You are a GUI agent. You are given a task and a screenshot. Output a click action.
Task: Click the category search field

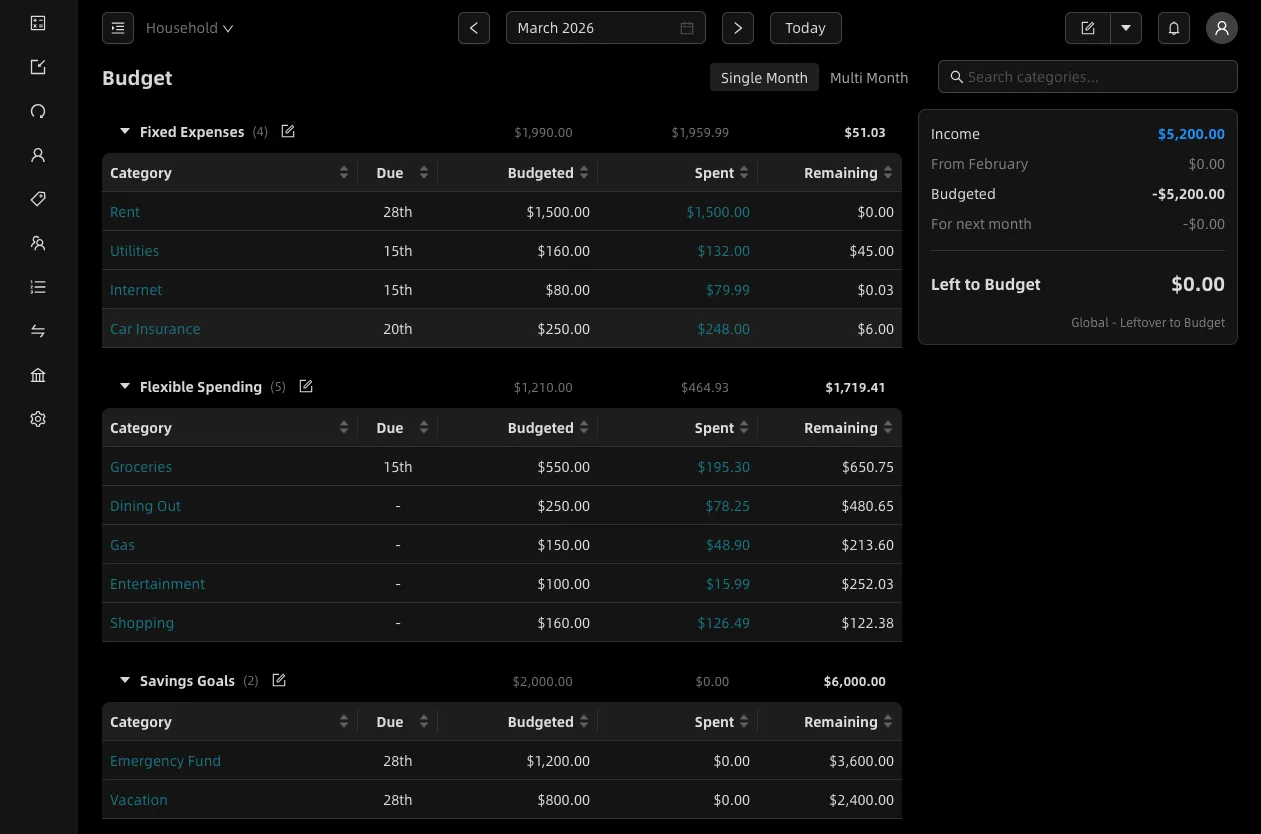pos(1086,76)
